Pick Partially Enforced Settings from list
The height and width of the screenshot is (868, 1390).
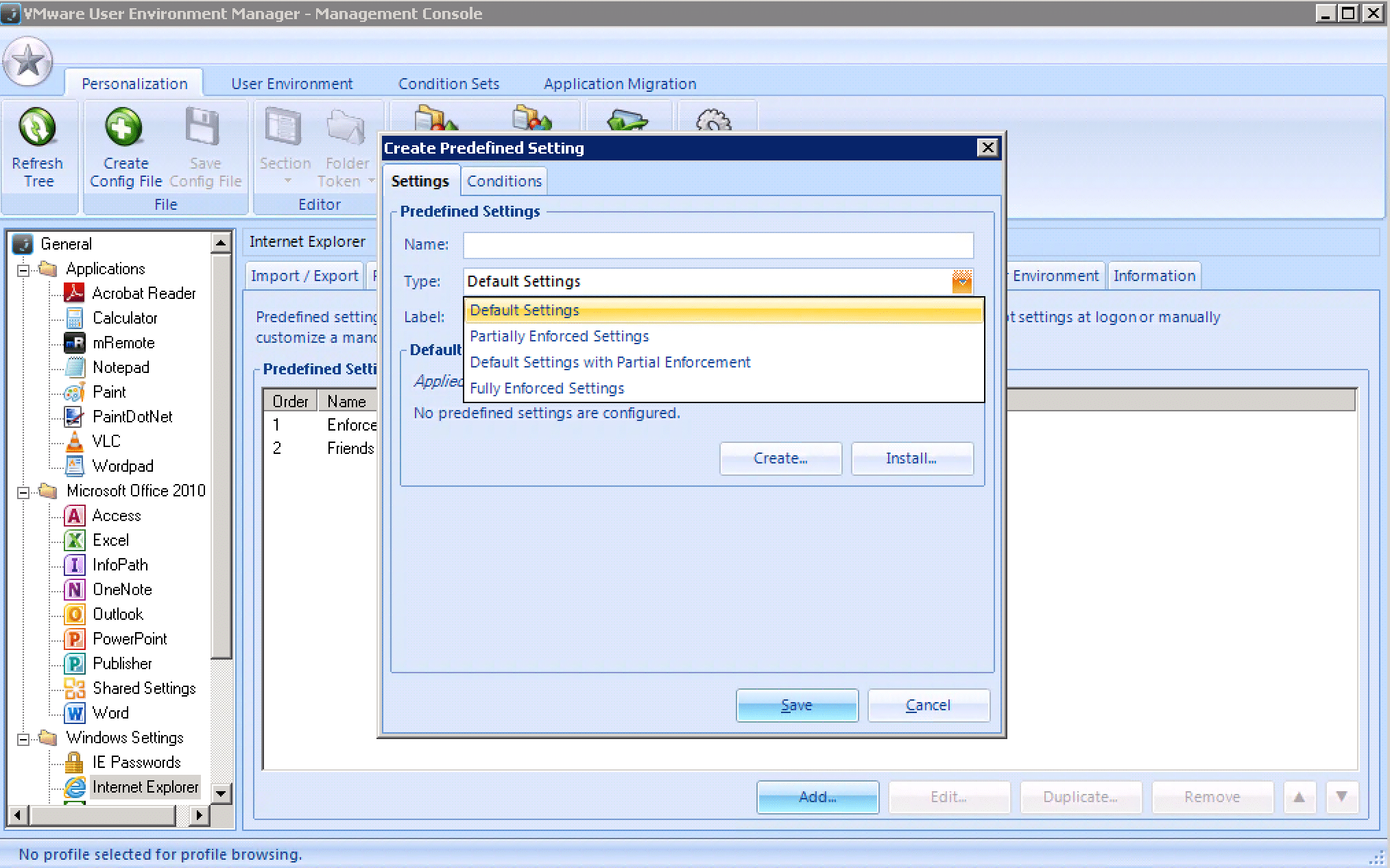tap(559, 337)
